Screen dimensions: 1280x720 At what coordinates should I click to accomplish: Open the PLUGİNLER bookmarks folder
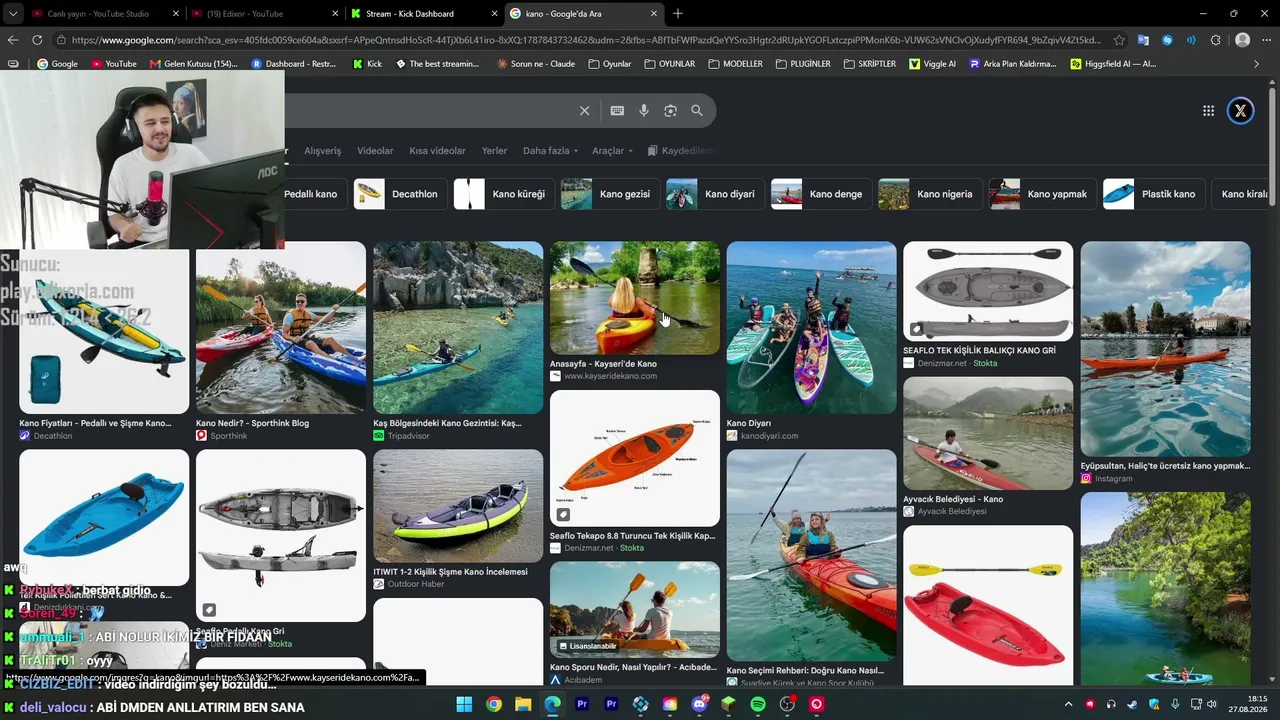(803, 64)
